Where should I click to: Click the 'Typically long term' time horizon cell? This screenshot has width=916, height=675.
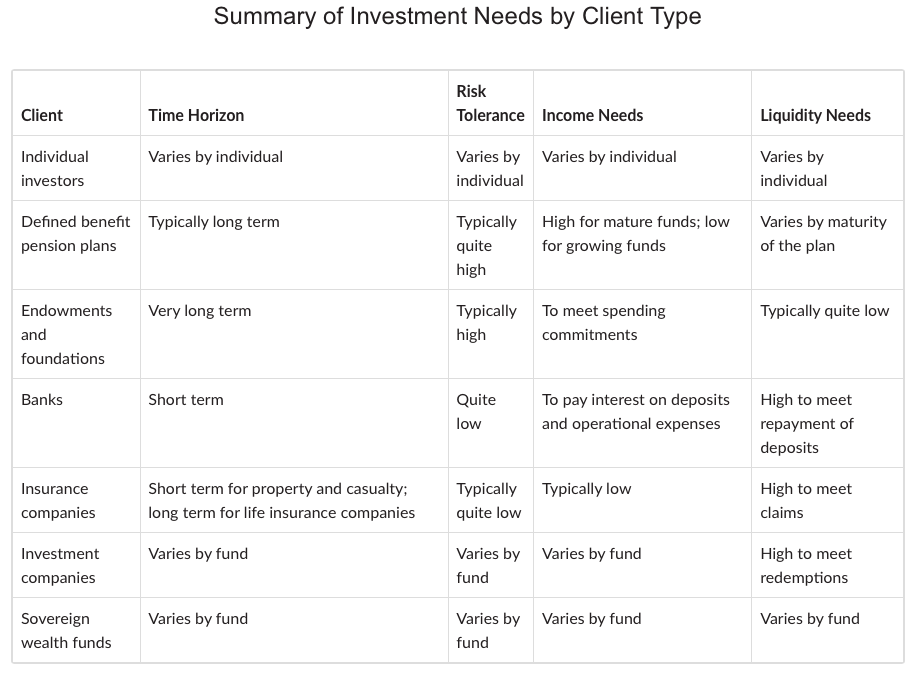point(214,221)
